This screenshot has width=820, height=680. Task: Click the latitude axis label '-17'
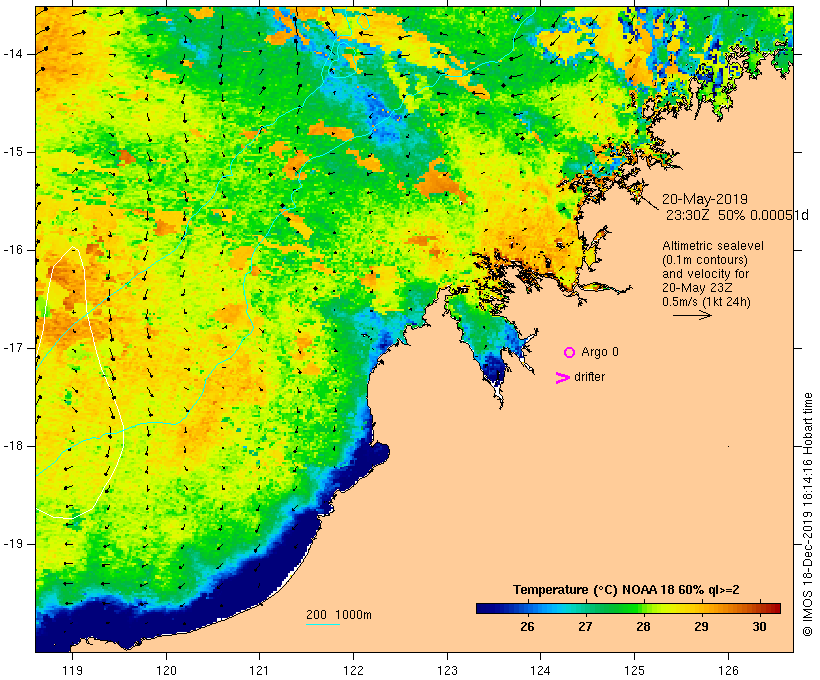[13, 348]
